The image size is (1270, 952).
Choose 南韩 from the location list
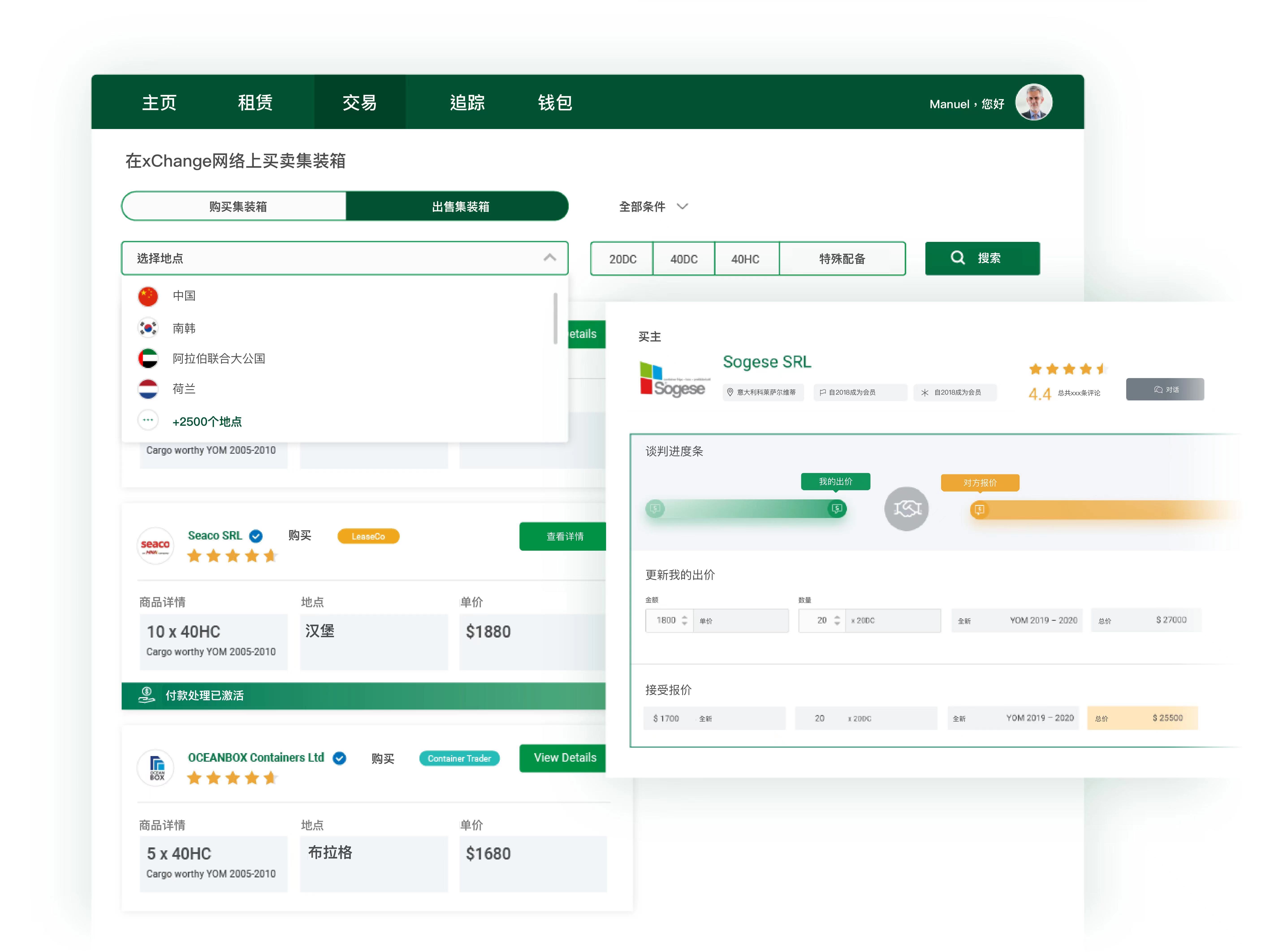click(184, 328)
